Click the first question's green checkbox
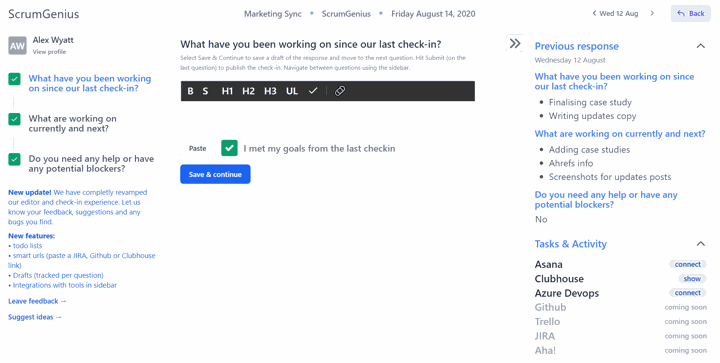This screenshot has width=720, height=363. [15, 79]
